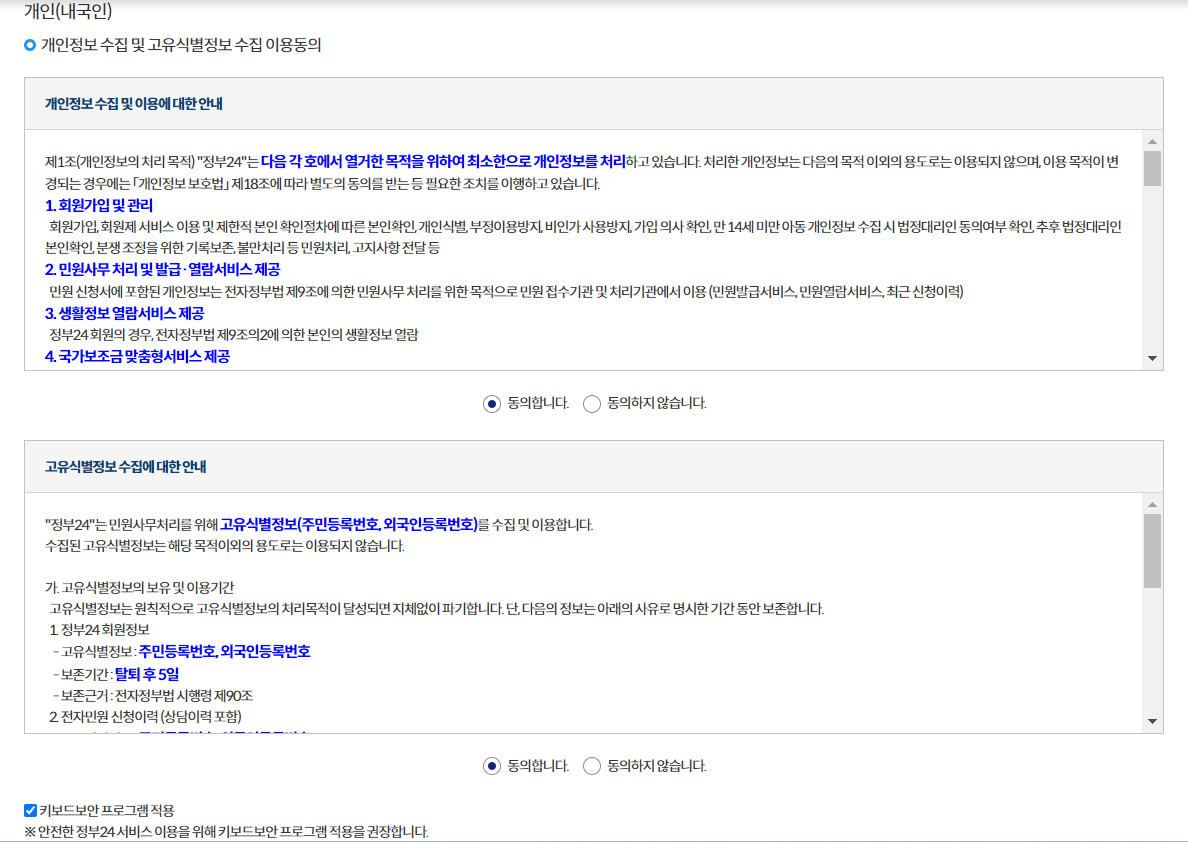Viewport: 1188px width, 842px height.
Task: Click the '키보드보안 프로그램 적용' label text
Action: (108, 810)
